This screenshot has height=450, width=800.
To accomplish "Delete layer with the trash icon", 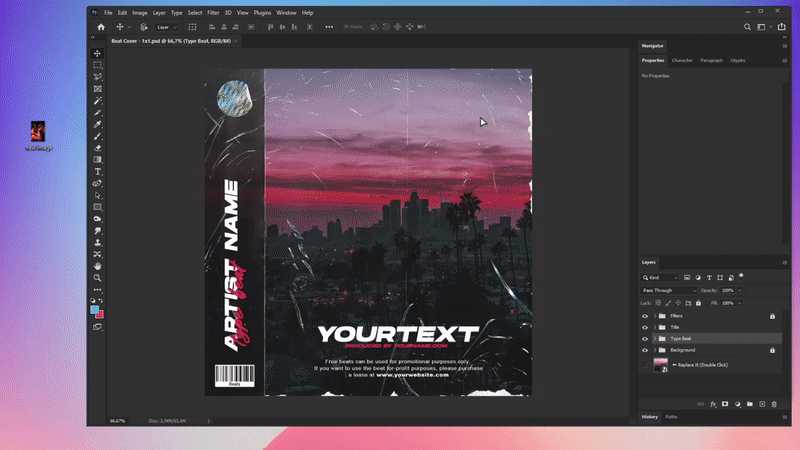I will click(774, 404).
